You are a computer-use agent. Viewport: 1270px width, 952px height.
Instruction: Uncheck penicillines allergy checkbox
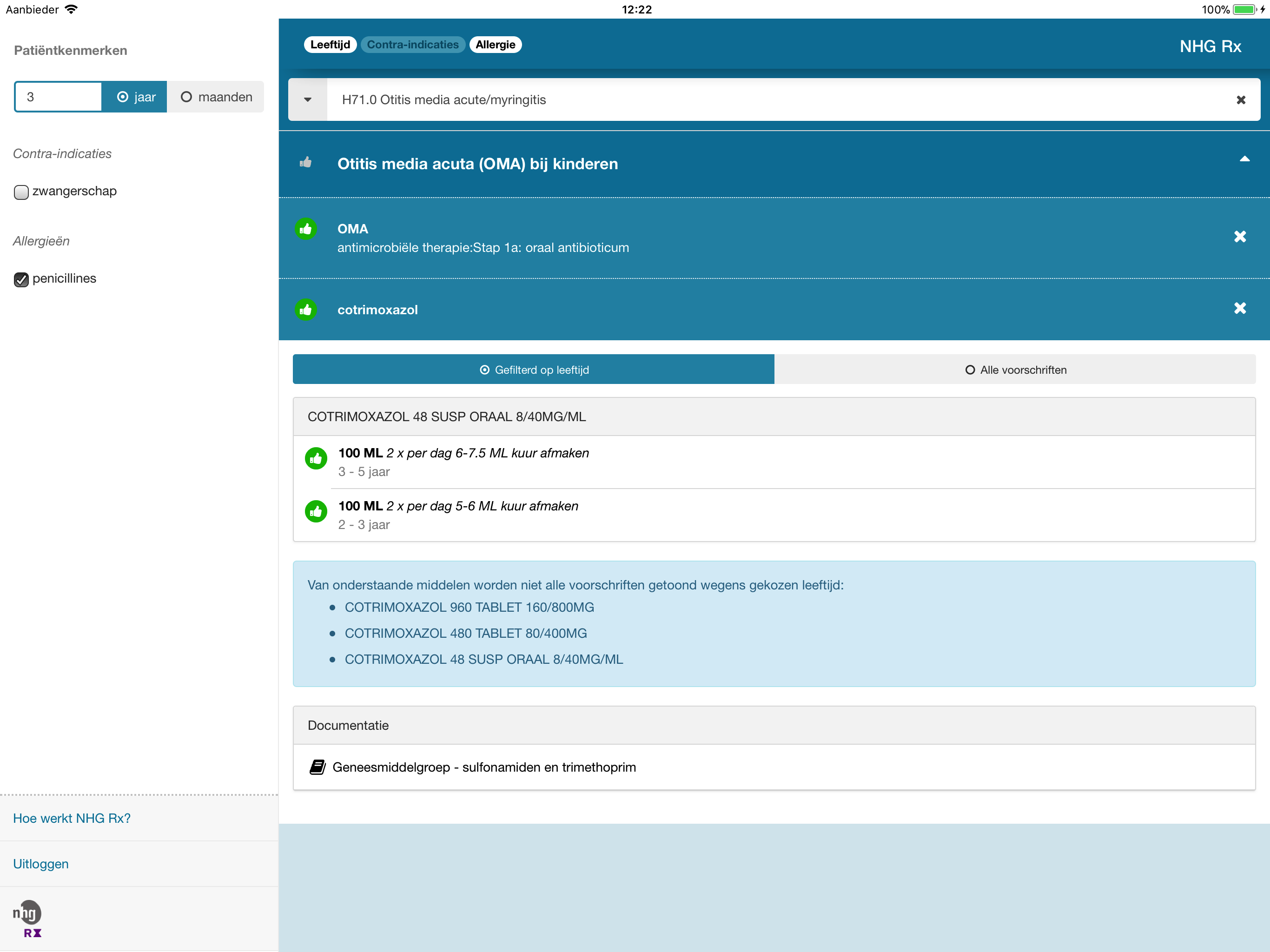click(x=21, y=279)
